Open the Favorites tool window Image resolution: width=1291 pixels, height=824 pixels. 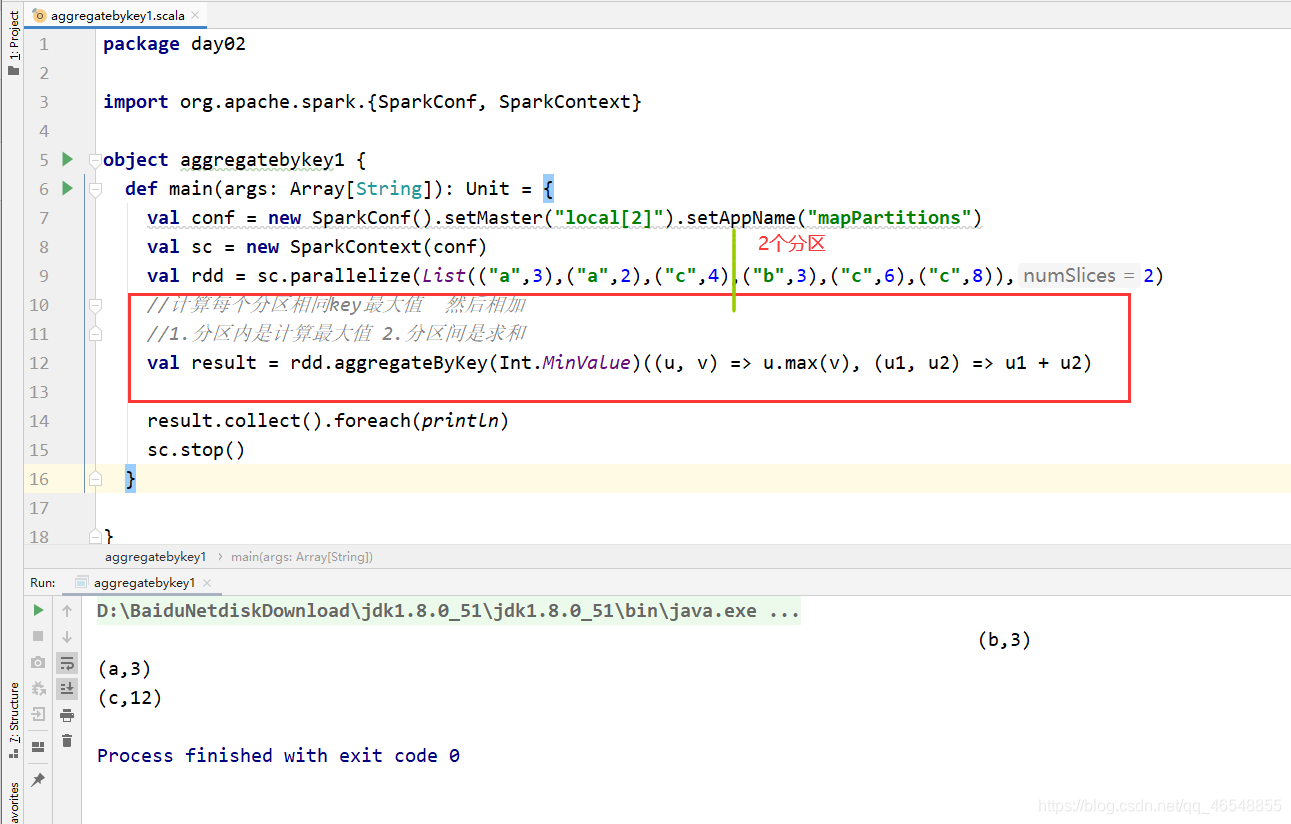pos(13,801)
